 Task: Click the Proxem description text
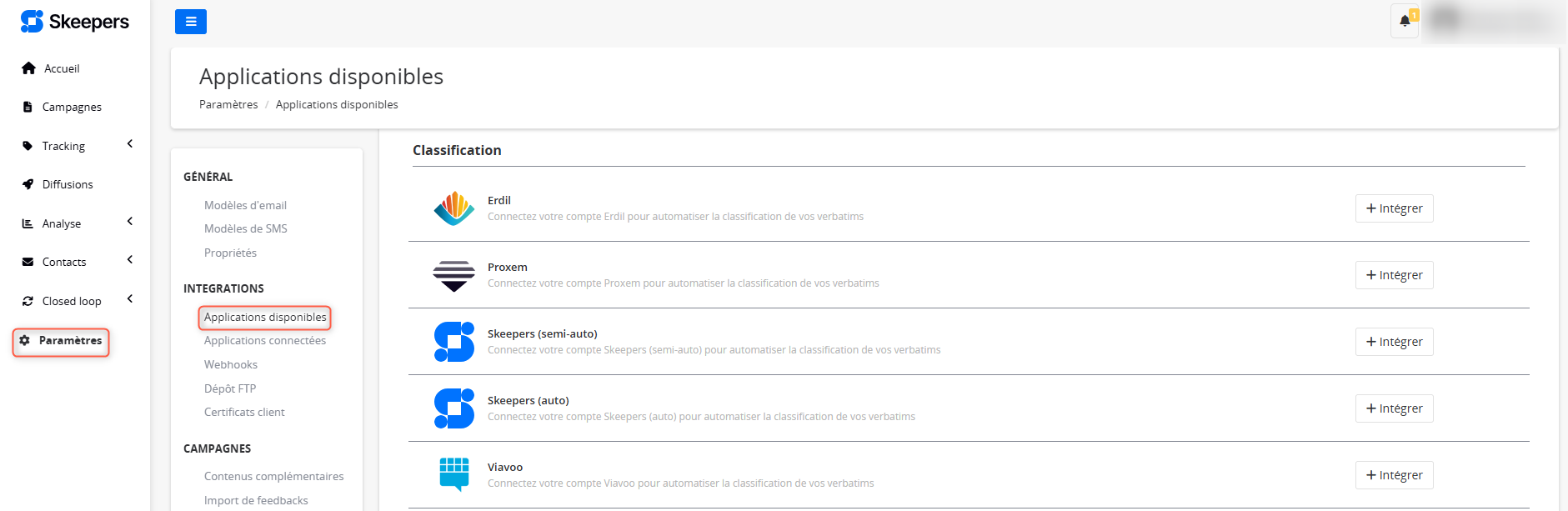pyautogui.click(x=684, y=283)
